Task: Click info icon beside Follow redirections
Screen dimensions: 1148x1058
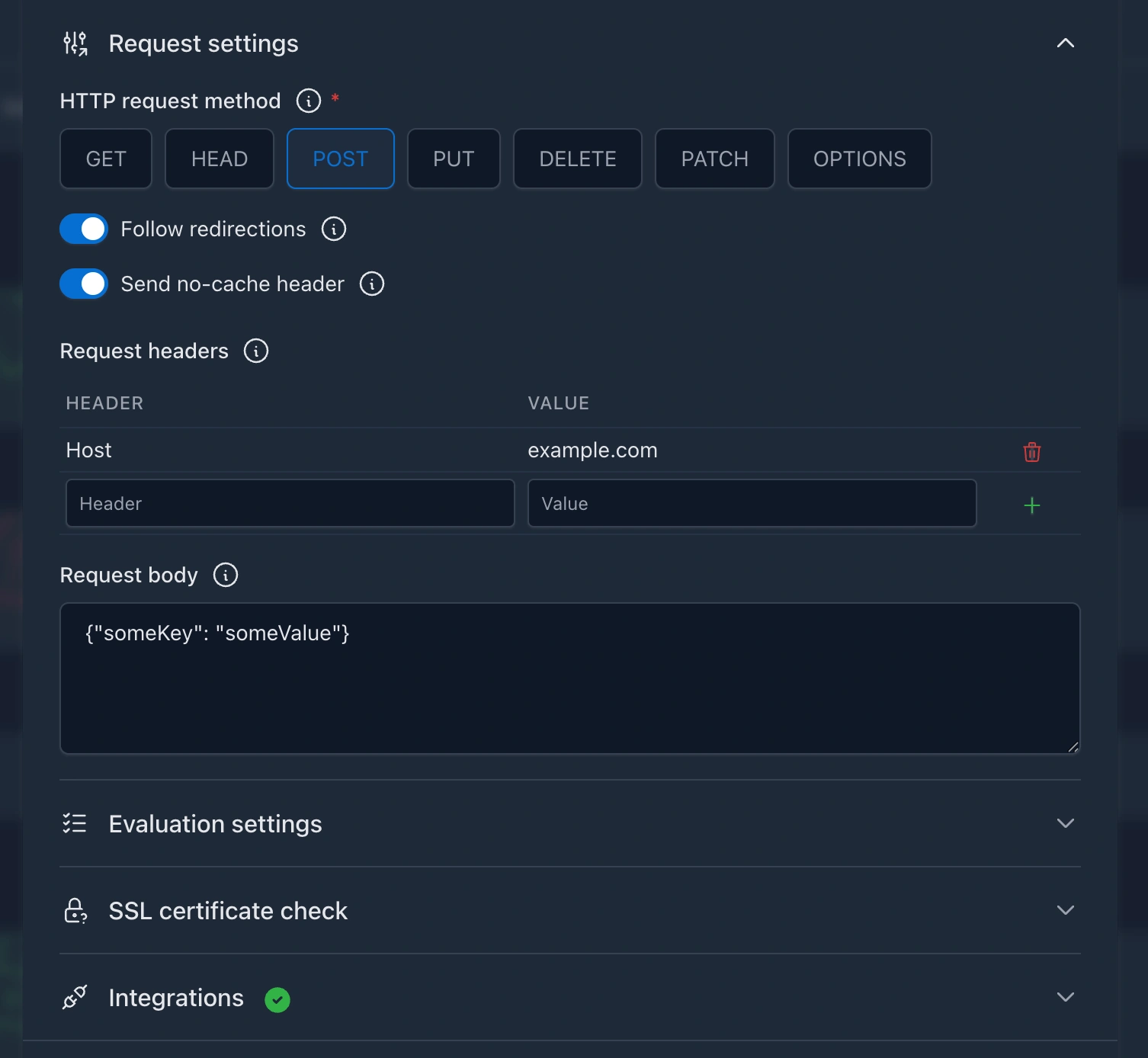Action: [x=333, y=229]
